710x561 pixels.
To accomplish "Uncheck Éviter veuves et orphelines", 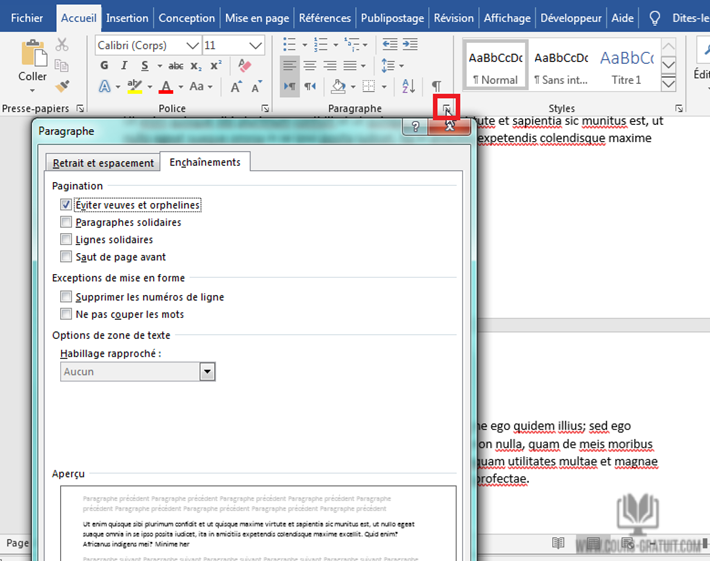I will point(66,205).
